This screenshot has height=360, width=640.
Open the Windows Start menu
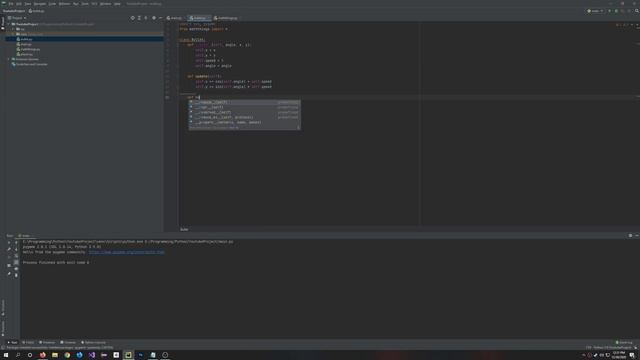(x=6, y=355)
